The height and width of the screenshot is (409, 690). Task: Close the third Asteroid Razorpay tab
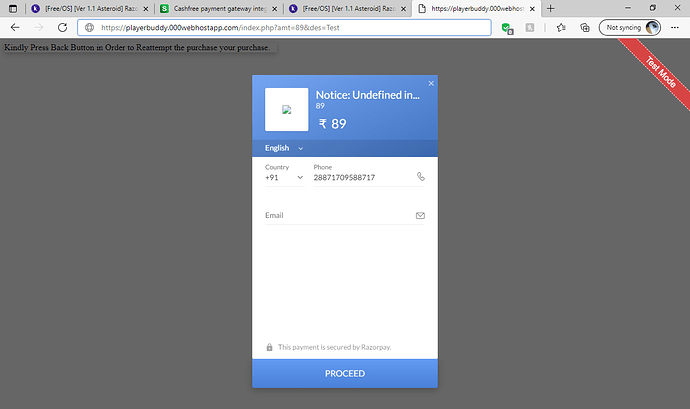click(403, 8)
